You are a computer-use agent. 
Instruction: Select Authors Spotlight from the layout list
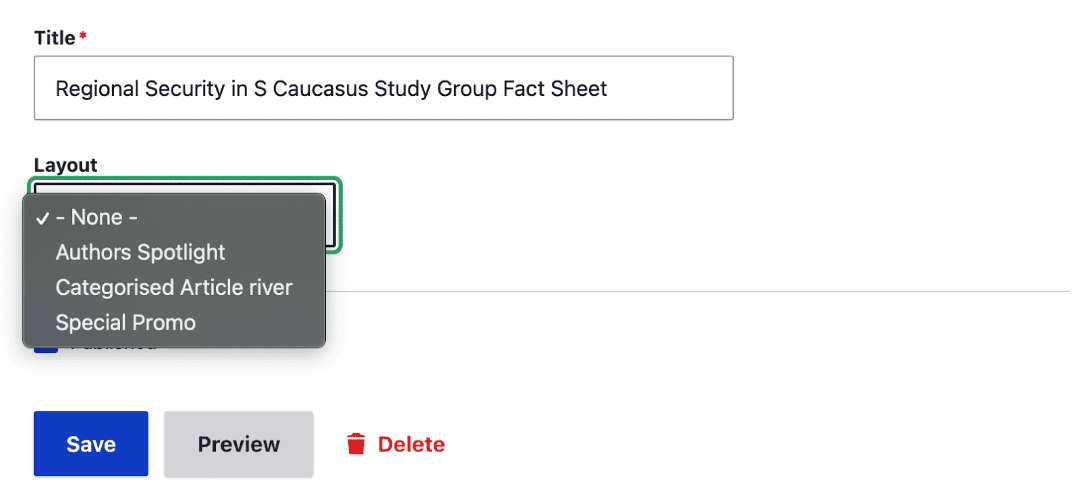(140, 253)
